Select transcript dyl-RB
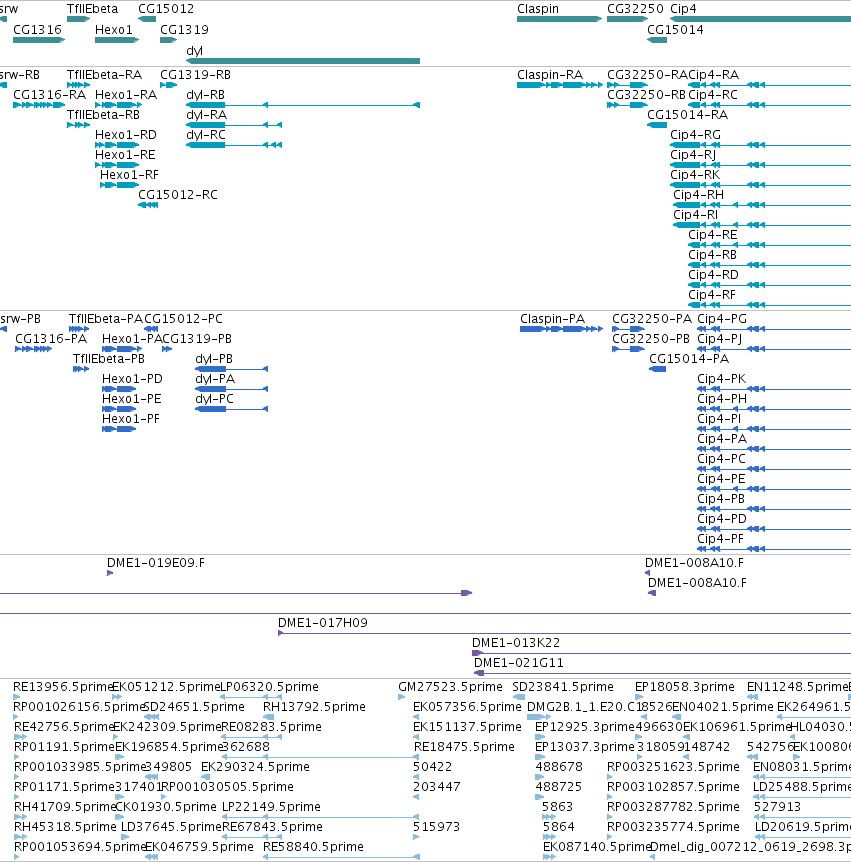851x862 pixels. [x=303, y=105]
